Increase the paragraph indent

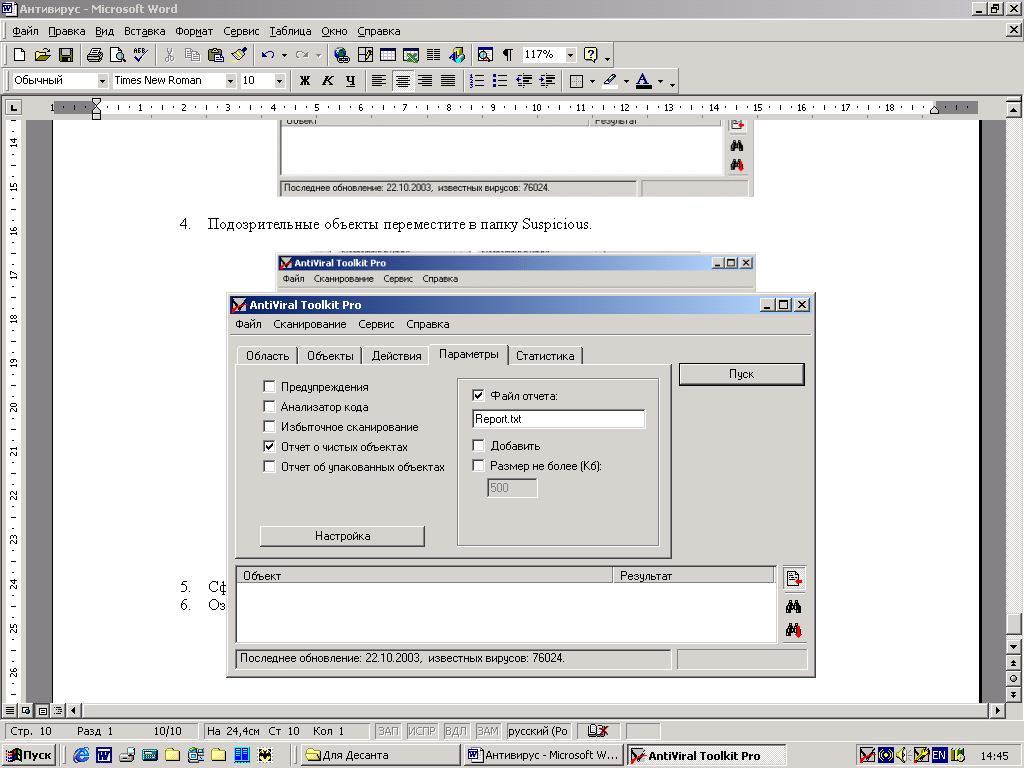[547, 80]
